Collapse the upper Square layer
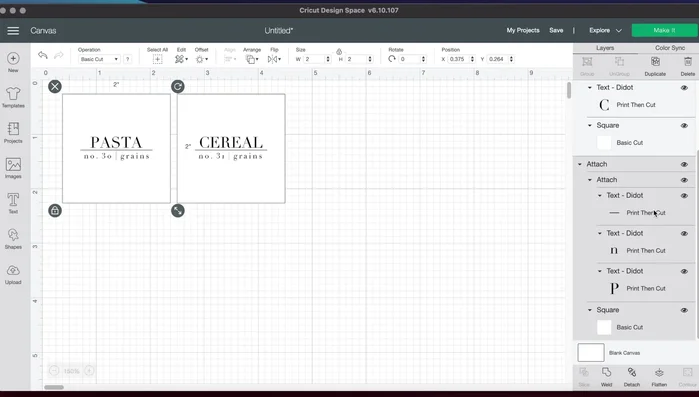This screenshot has height=397, width=699. click(590, 126)
